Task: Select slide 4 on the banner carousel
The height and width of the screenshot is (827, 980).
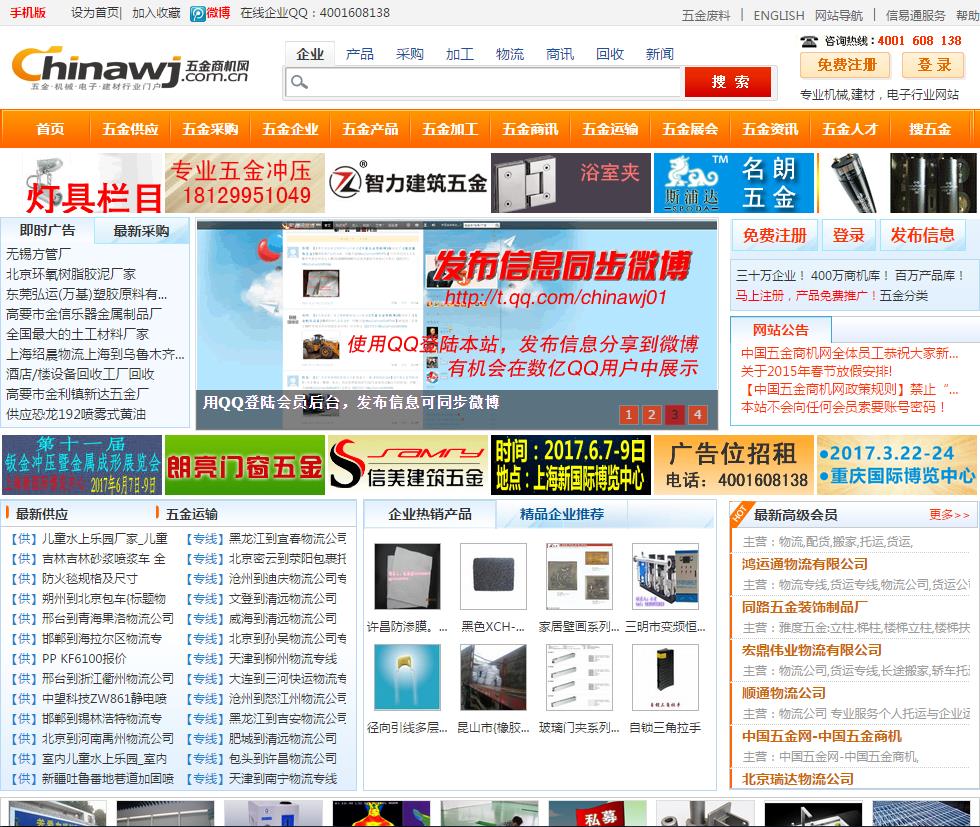Action: pyautogui.click(x=698, y=414)
